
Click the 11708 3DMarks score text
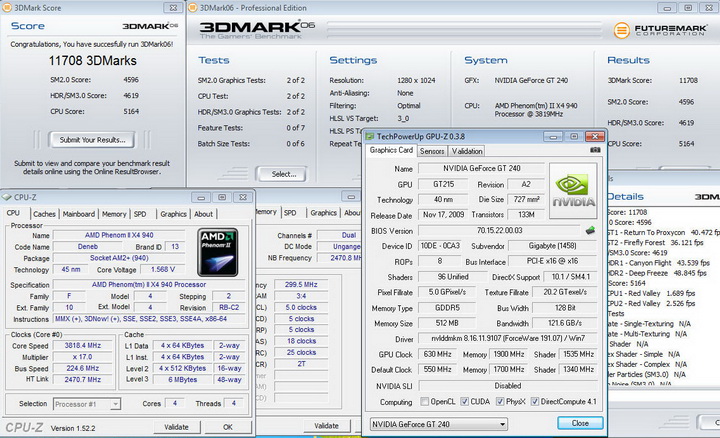[93, 61]
